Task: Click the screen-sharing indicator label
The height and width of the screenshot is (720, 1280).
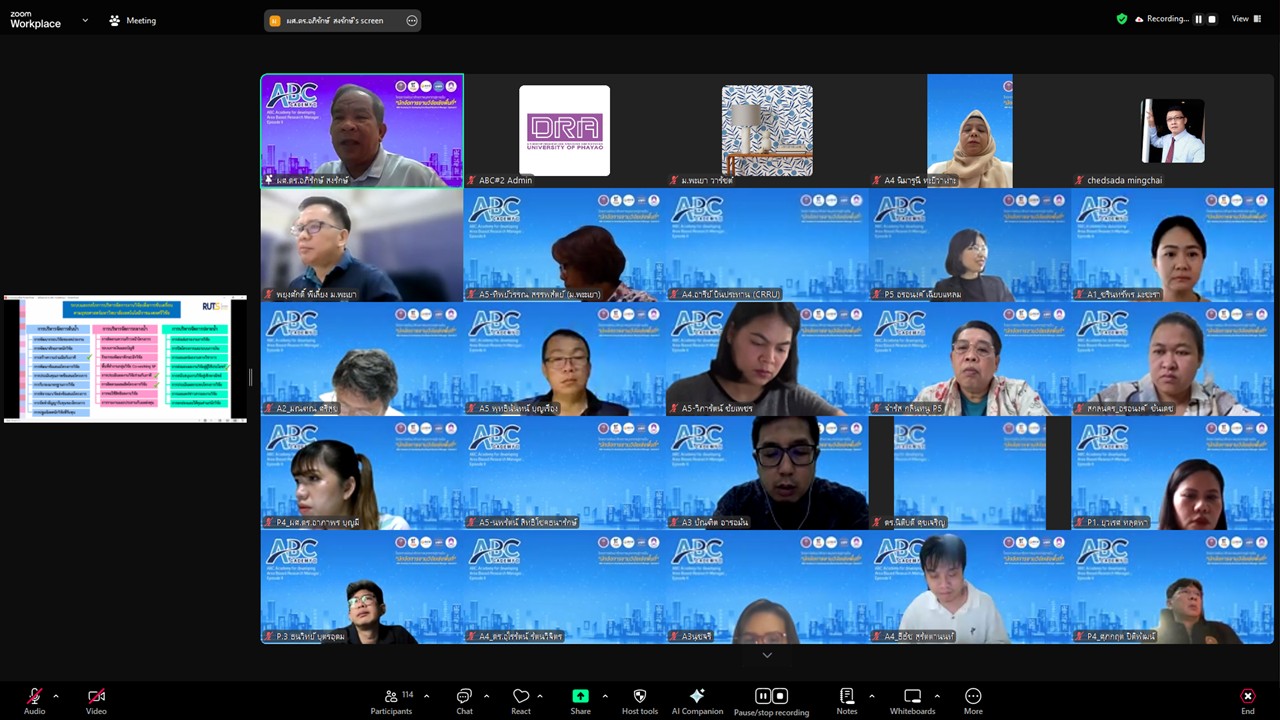Action: pyautogui.click(x=334, y=20)
